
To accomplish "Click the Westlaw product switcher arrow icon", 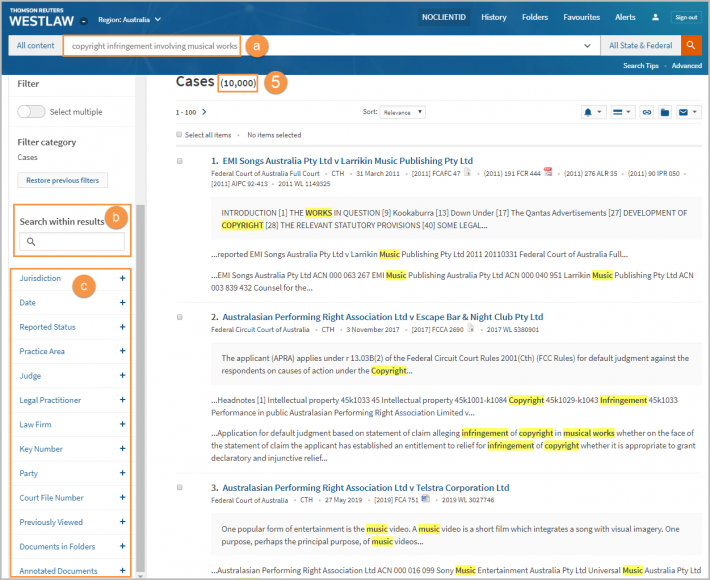I will click(x=84, y=21).
